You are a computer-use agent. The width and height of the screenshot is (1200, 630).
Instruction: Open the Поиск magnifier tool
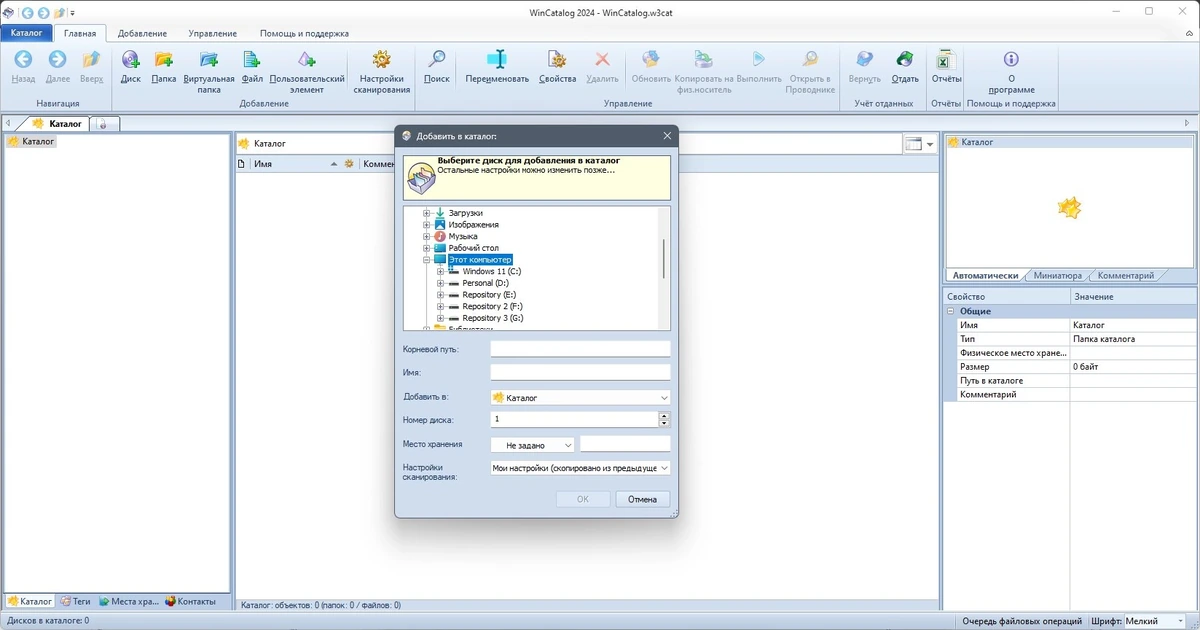(x=437, y=66)
